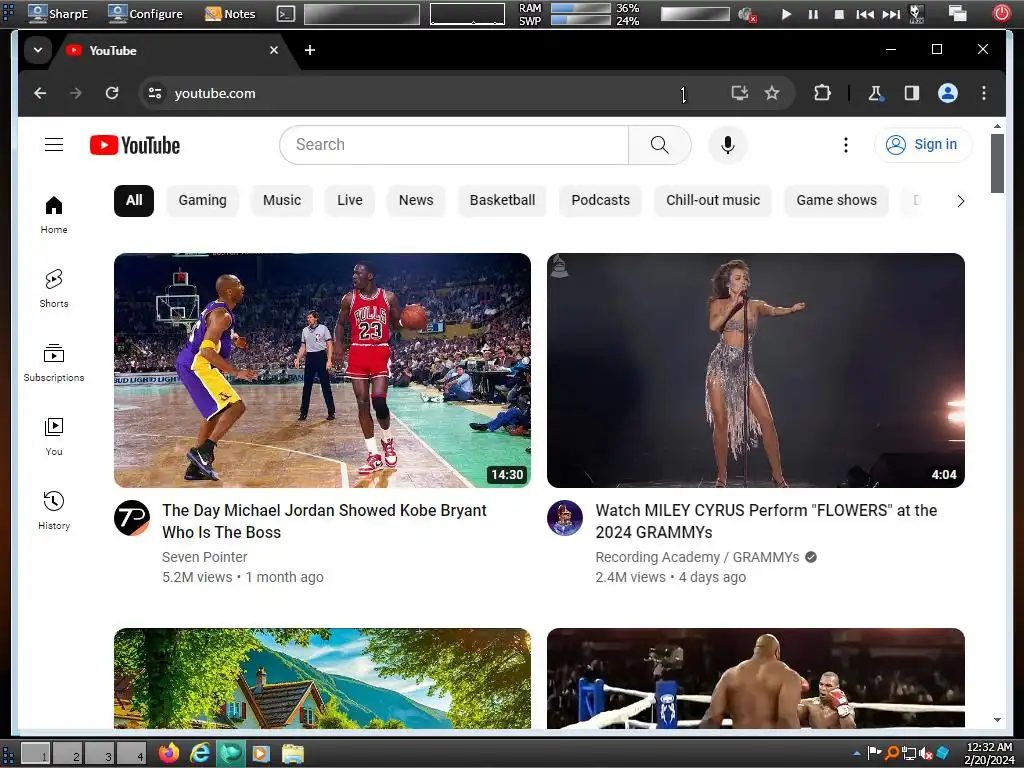Image resolution: width=1024 pixels, height=768 pixels.
Task: Click the search magnifier button
Action: click(660, 145)
